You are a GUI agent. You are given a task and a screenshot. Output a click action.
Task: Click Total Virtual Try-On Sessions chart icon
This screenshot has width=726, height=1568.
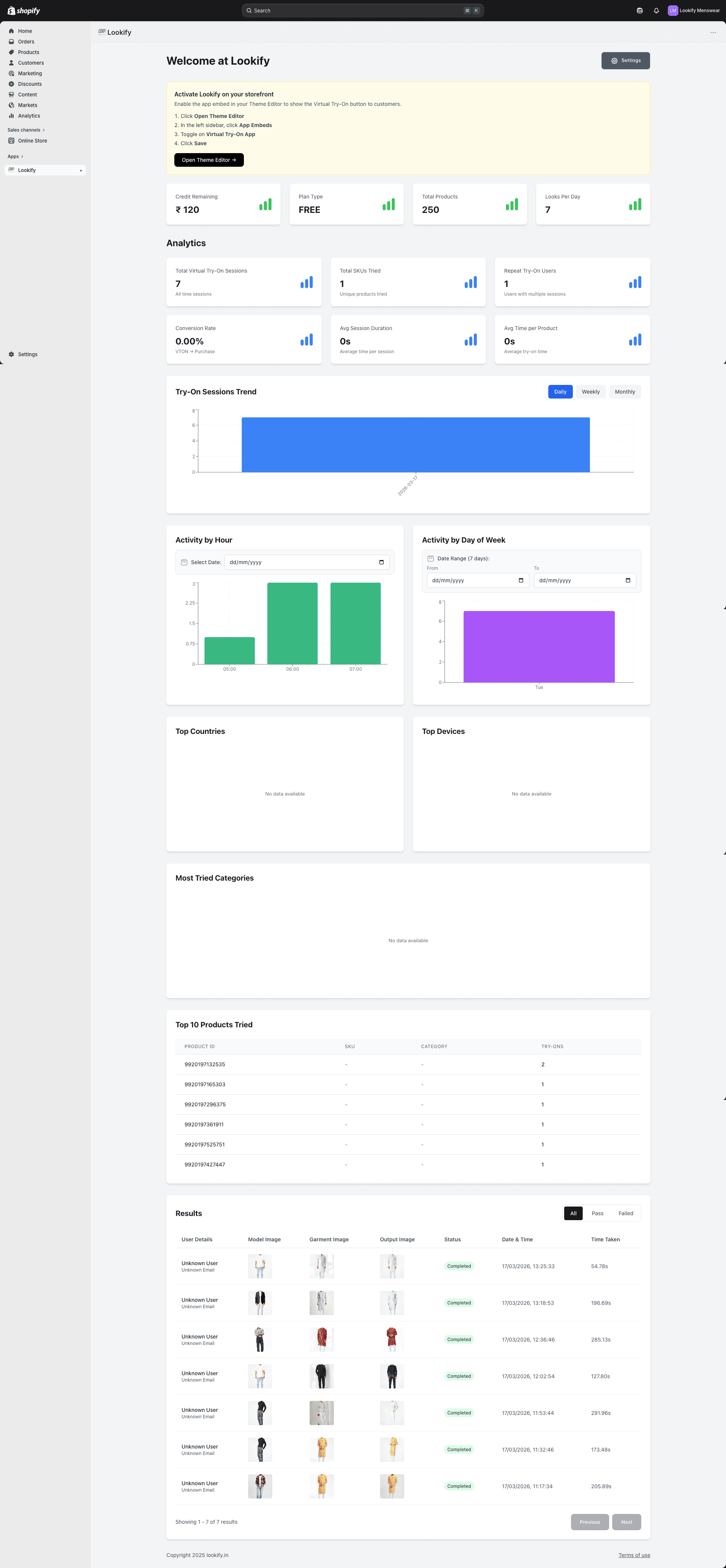click(x=307, y=282)
